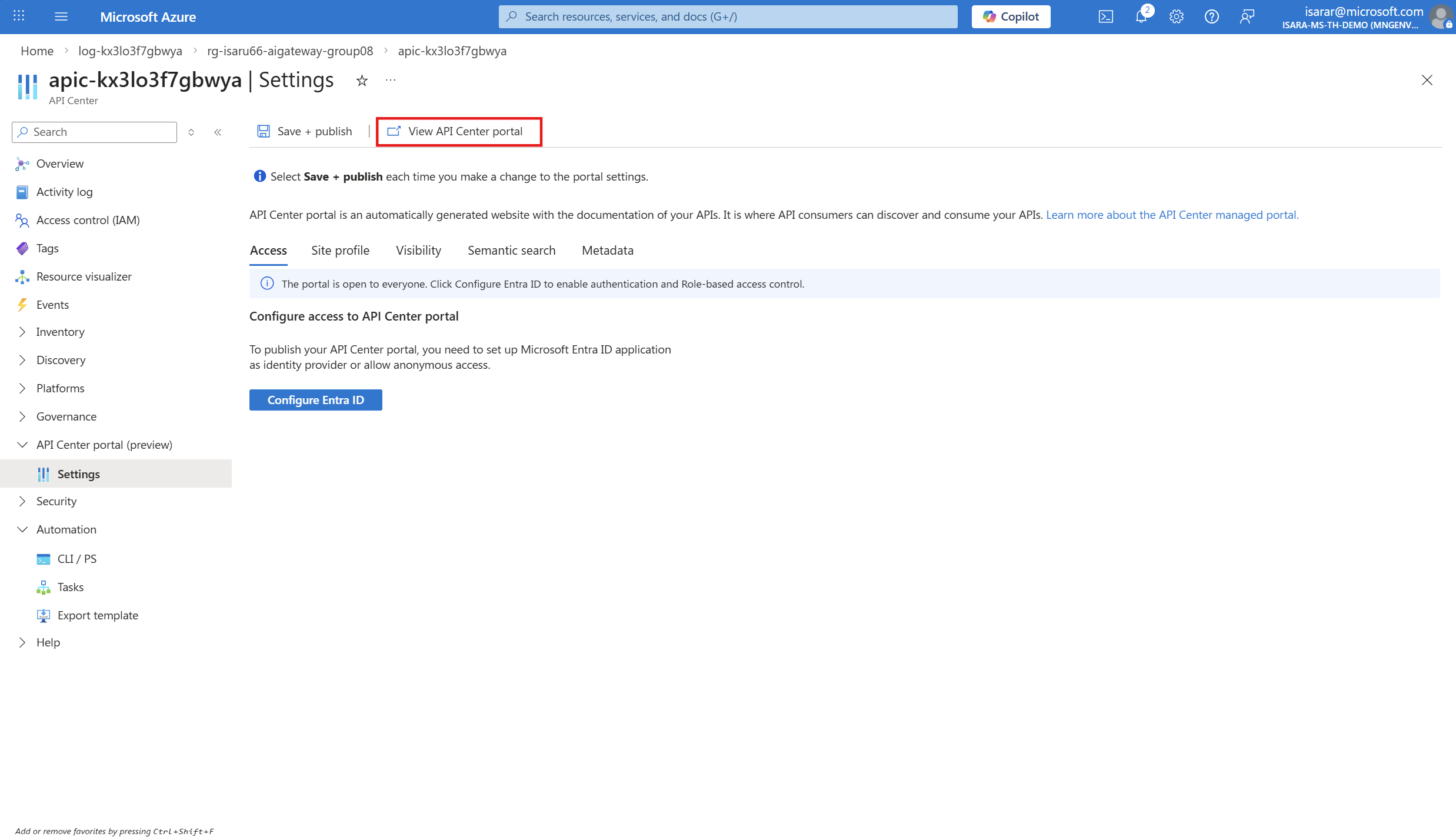Expand the Help group
The height and width of the screenshot is (837, 1456).
[22, 643]
